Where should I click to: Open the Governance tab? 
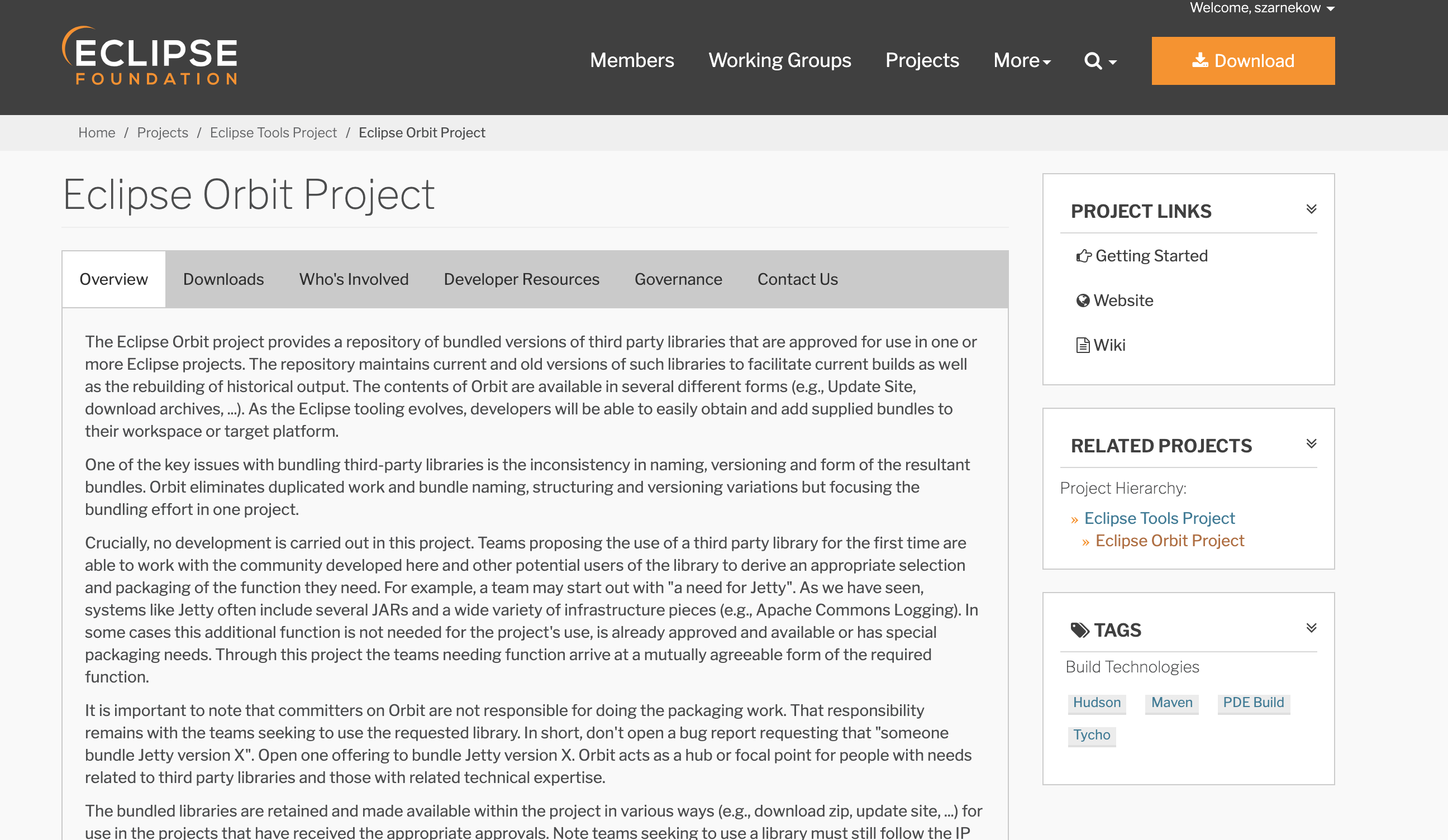pyautogui.click(x=678, y=279)
